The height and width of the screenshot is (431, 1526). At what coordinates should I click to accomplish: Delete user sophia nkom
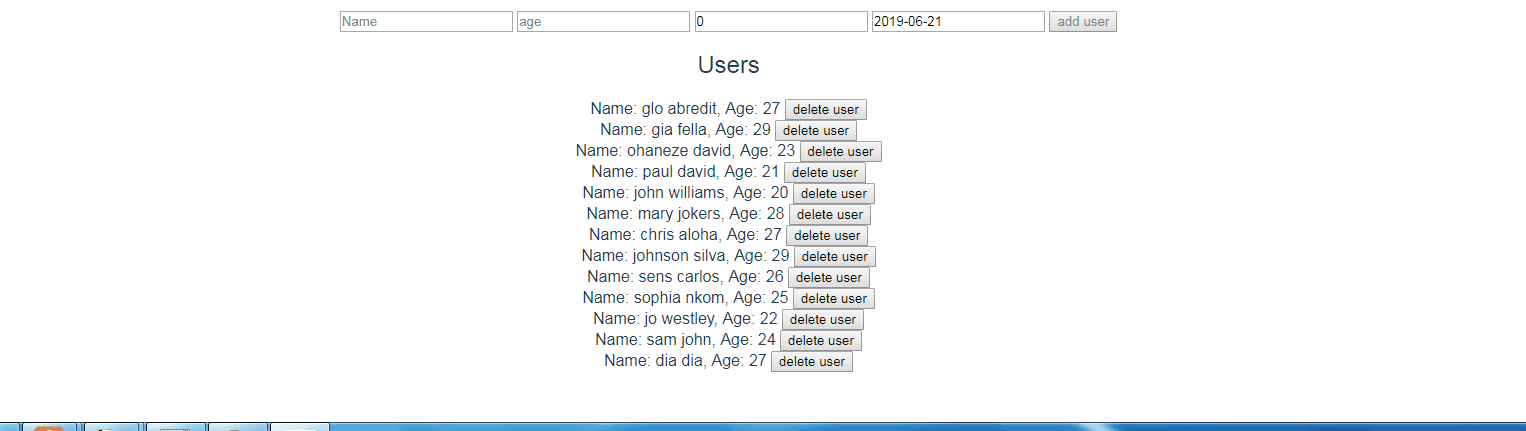(x=834, y=299)
